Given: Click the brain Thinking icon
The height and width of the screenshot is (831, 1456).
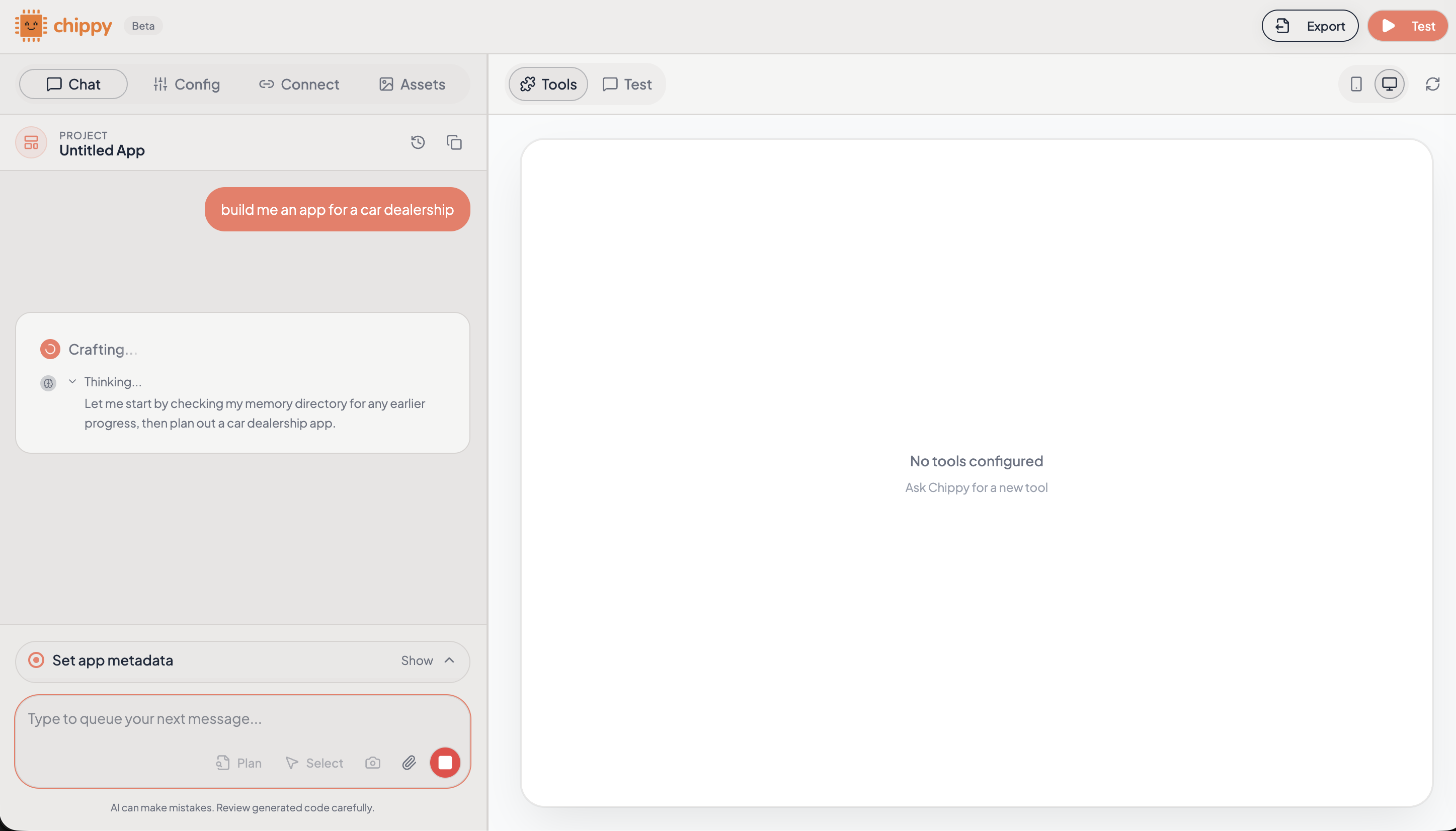Looking at the screenshot, I should point(48,383).
